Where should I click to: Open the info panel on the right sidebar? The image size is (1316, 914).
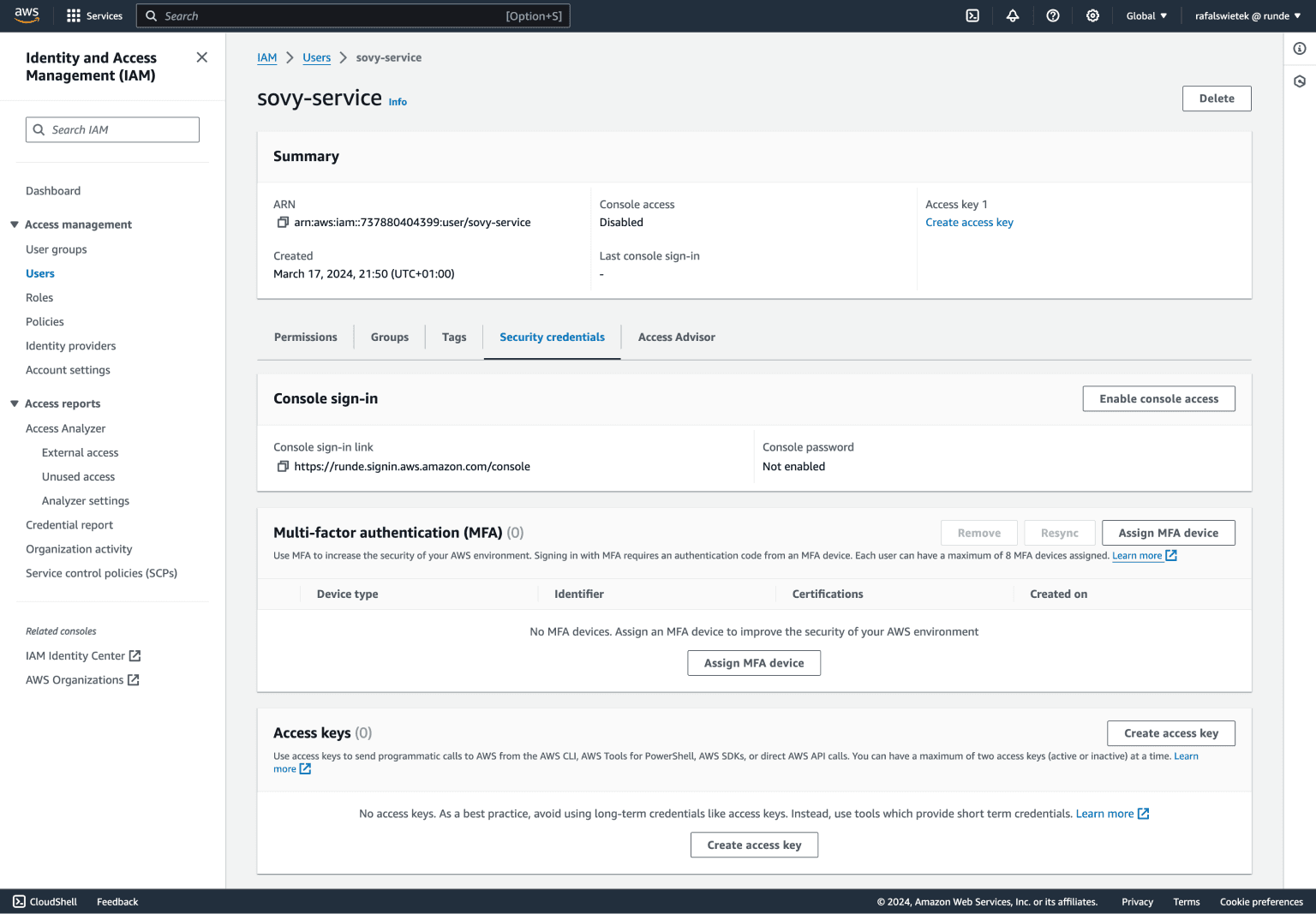pos(1299,49)
